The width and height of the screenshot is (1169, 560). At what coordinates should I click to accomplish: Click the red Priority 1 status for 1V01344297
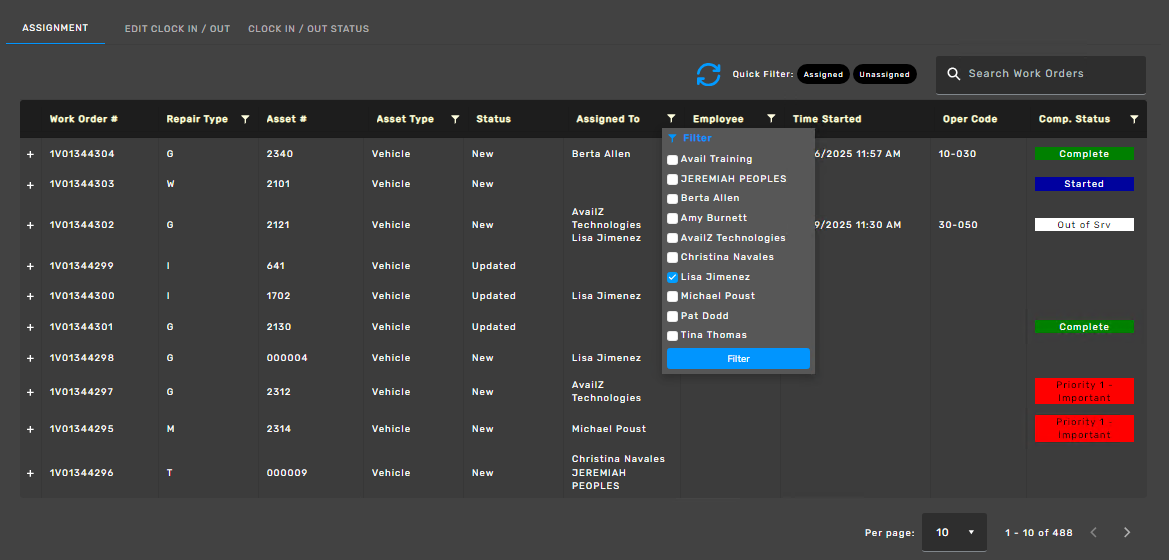[1084, 391]
